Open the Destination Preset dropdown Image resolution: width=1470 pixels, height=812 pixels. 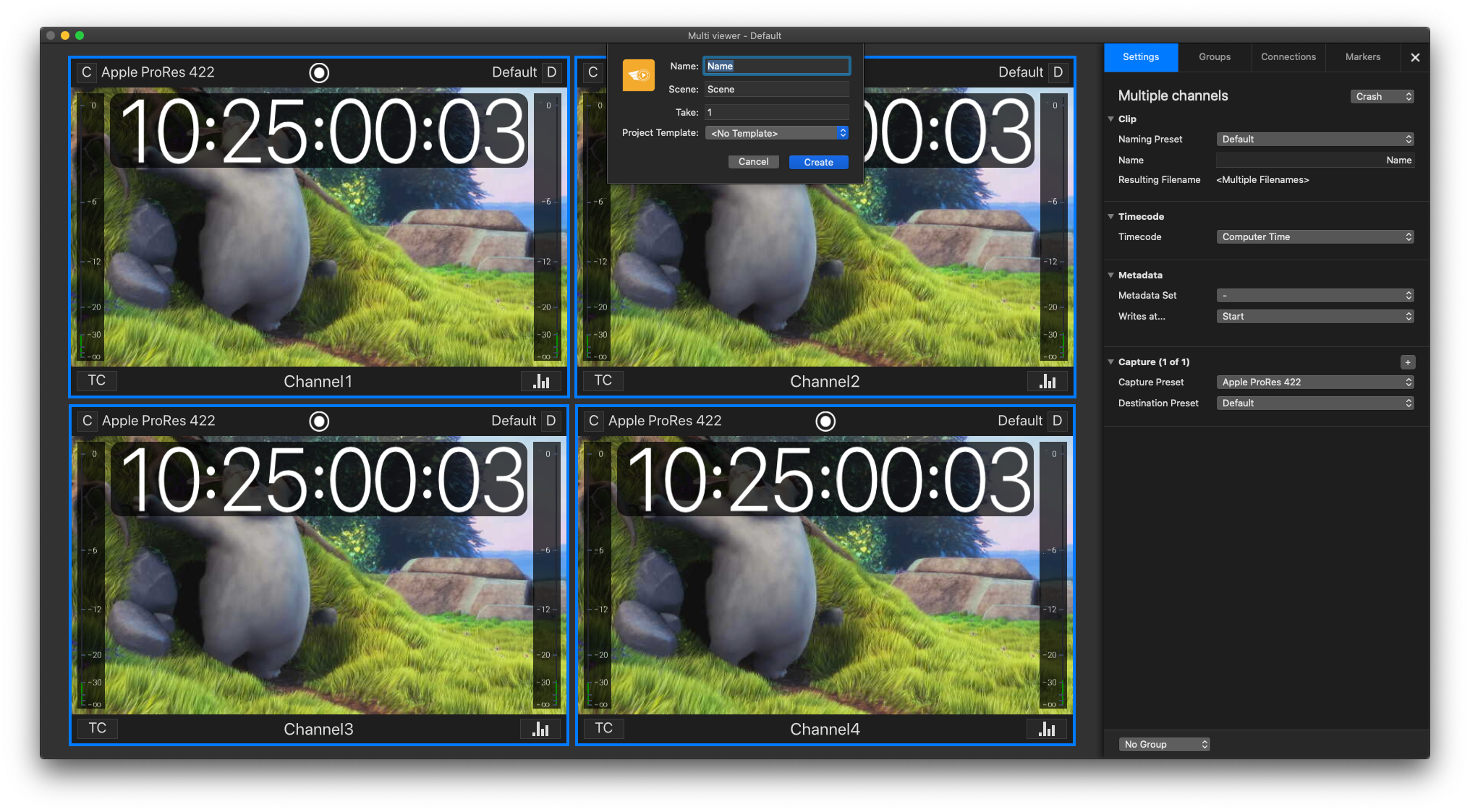point(1315,403)
